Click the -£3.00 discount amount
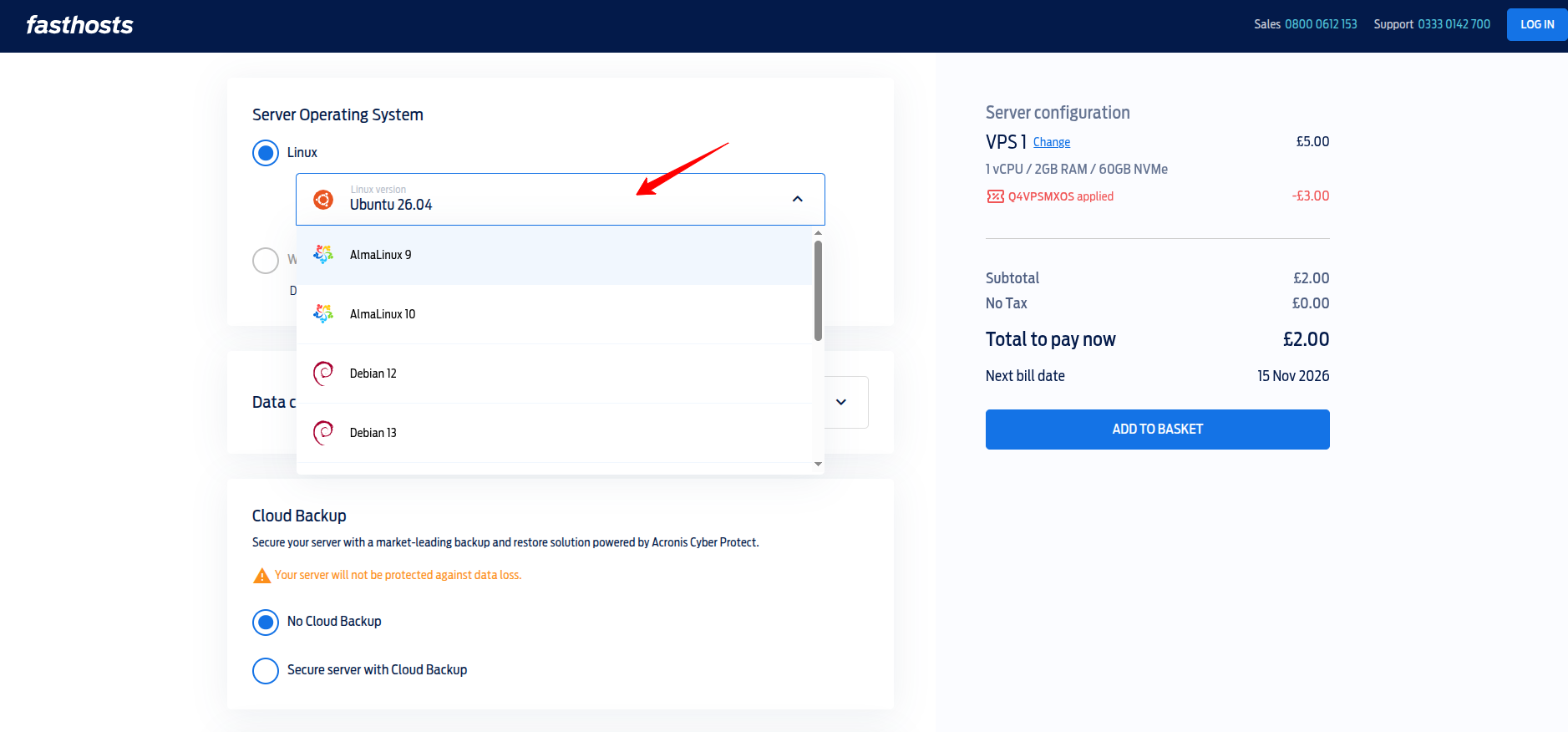Image resolution: width=1568 pixels, height=732 pixels. [1311, 196]
